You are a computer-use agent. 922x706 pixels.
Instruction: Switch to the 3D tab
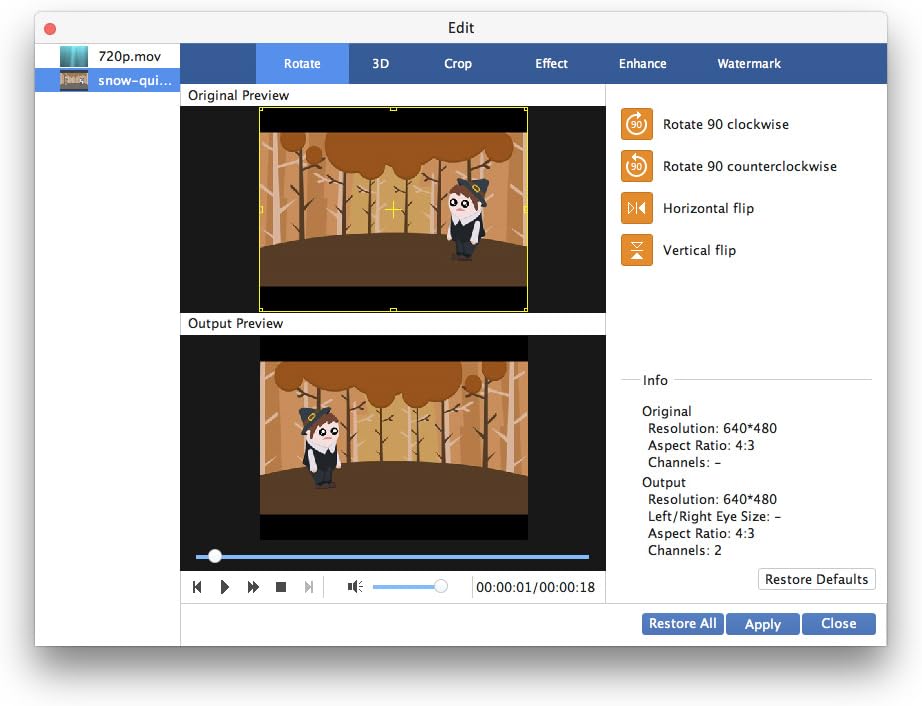click(x=380, y=63)
